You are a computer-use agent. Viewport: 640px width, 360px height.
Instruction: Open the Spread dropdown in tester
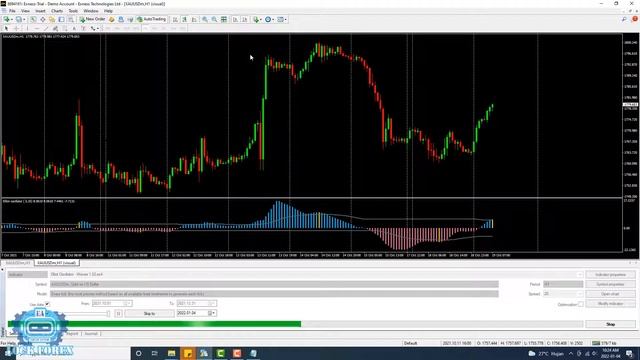coord(563,294)
